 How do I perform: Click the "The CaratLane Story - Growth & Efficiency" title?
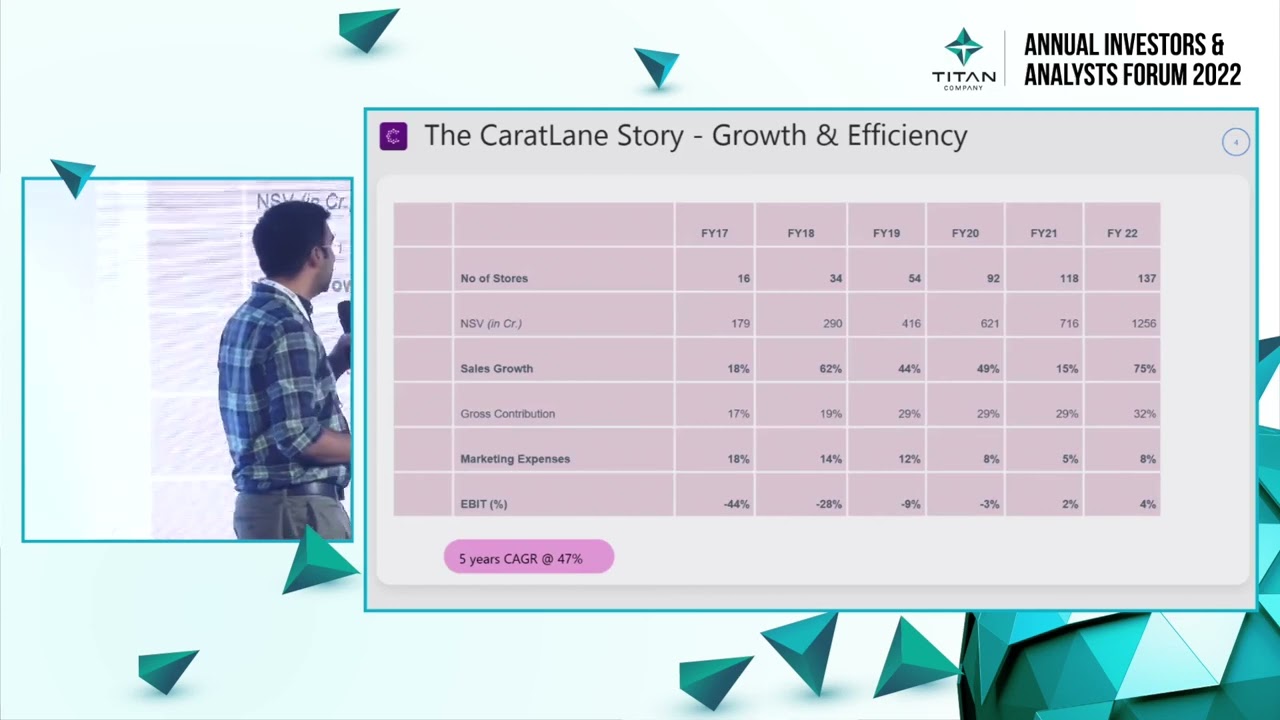click(x=696, y=136)
